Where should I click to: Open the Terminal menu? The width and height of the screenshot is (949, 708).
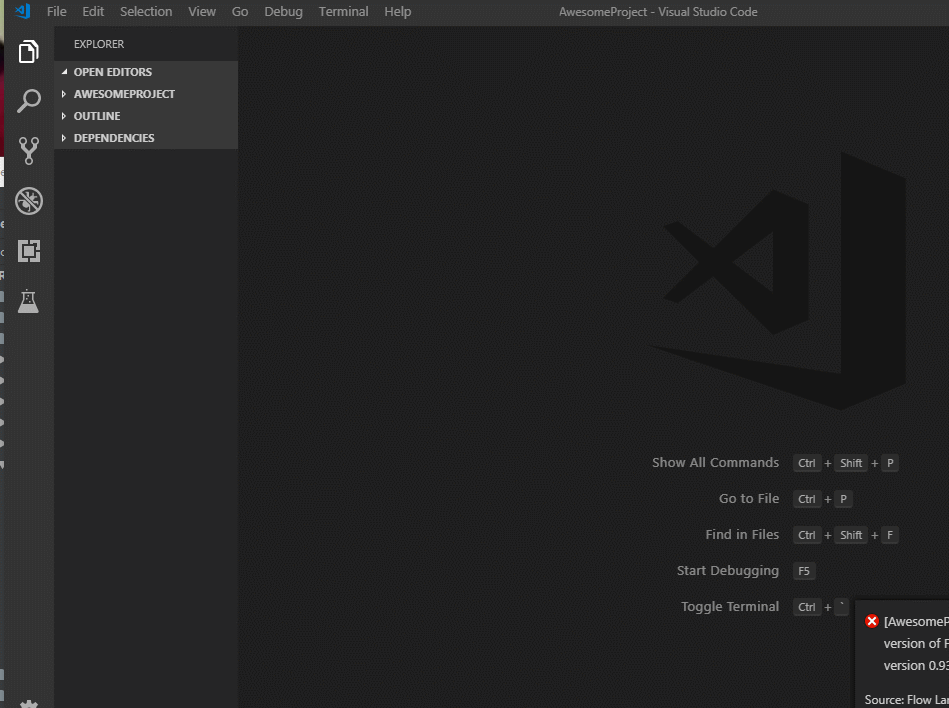coord(343,11)
